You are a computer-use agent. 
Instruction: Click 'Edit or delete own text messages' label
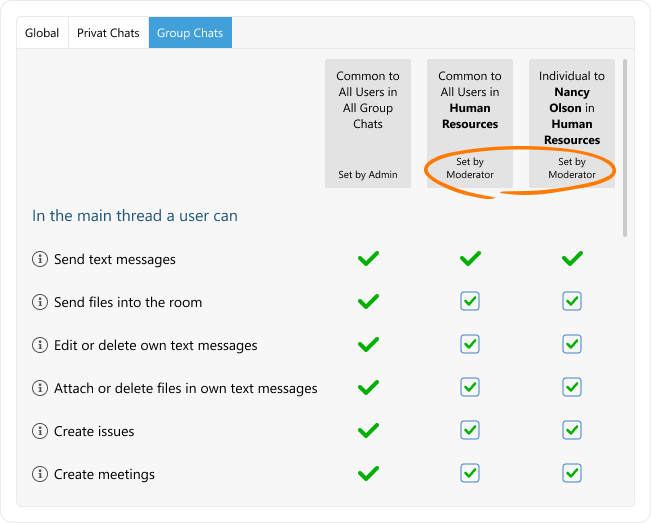pyautogui.click(x=156, y=345)
